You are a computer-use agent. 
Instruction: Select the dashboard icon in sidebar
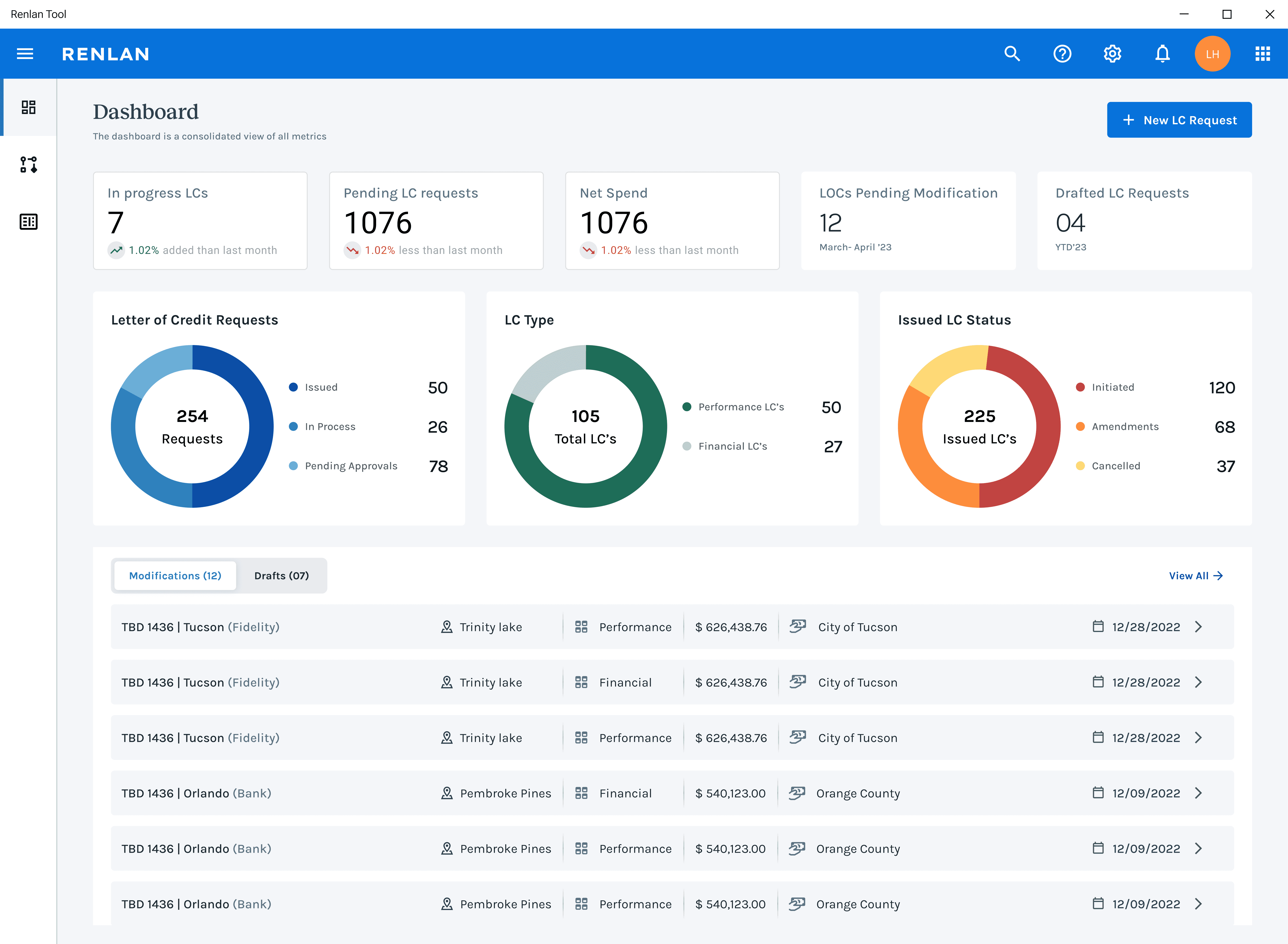(29, 107)
